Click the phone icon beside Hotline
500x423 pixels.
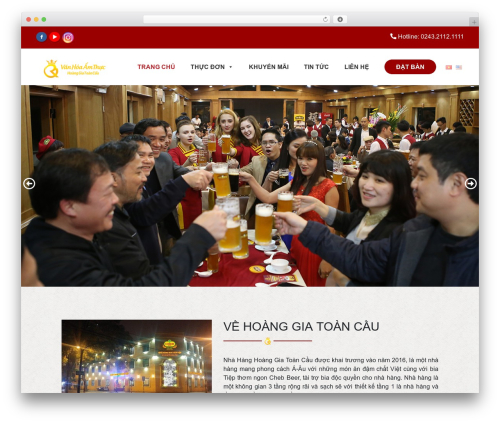point(393,36)
